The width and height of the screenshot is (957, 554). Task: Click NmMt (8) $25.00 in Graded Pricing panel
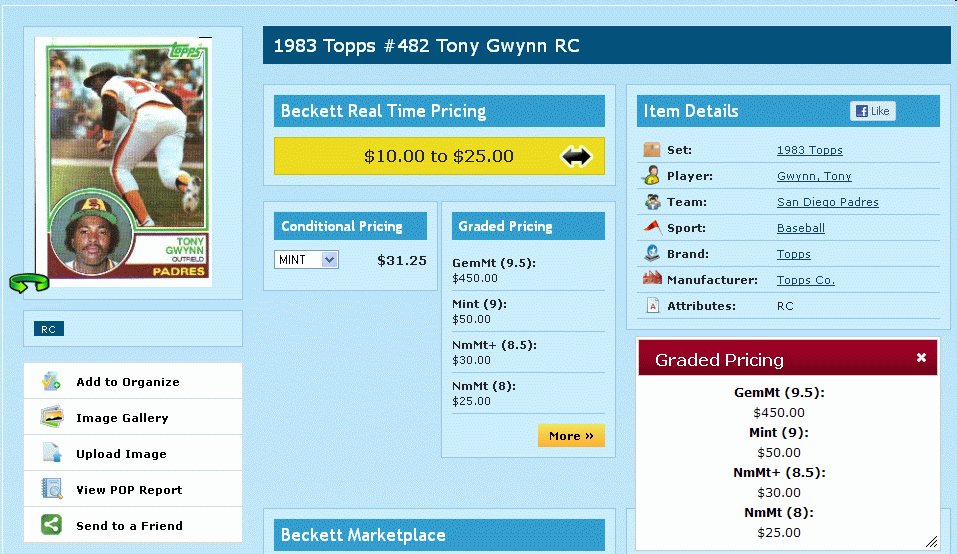[x=529, y=393]
